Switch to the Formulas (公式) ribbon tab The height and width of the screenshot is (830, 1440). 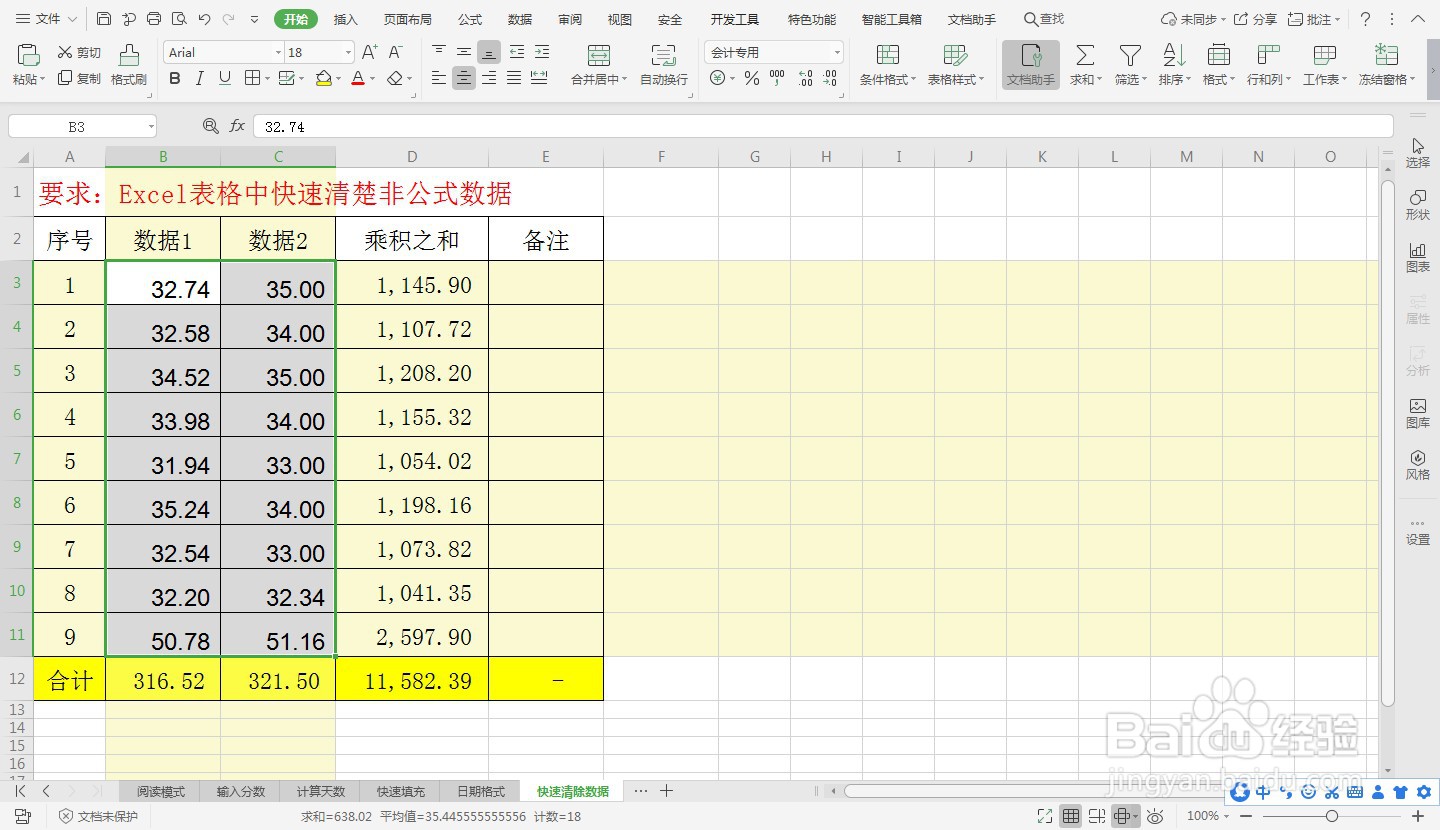[470, 19]
